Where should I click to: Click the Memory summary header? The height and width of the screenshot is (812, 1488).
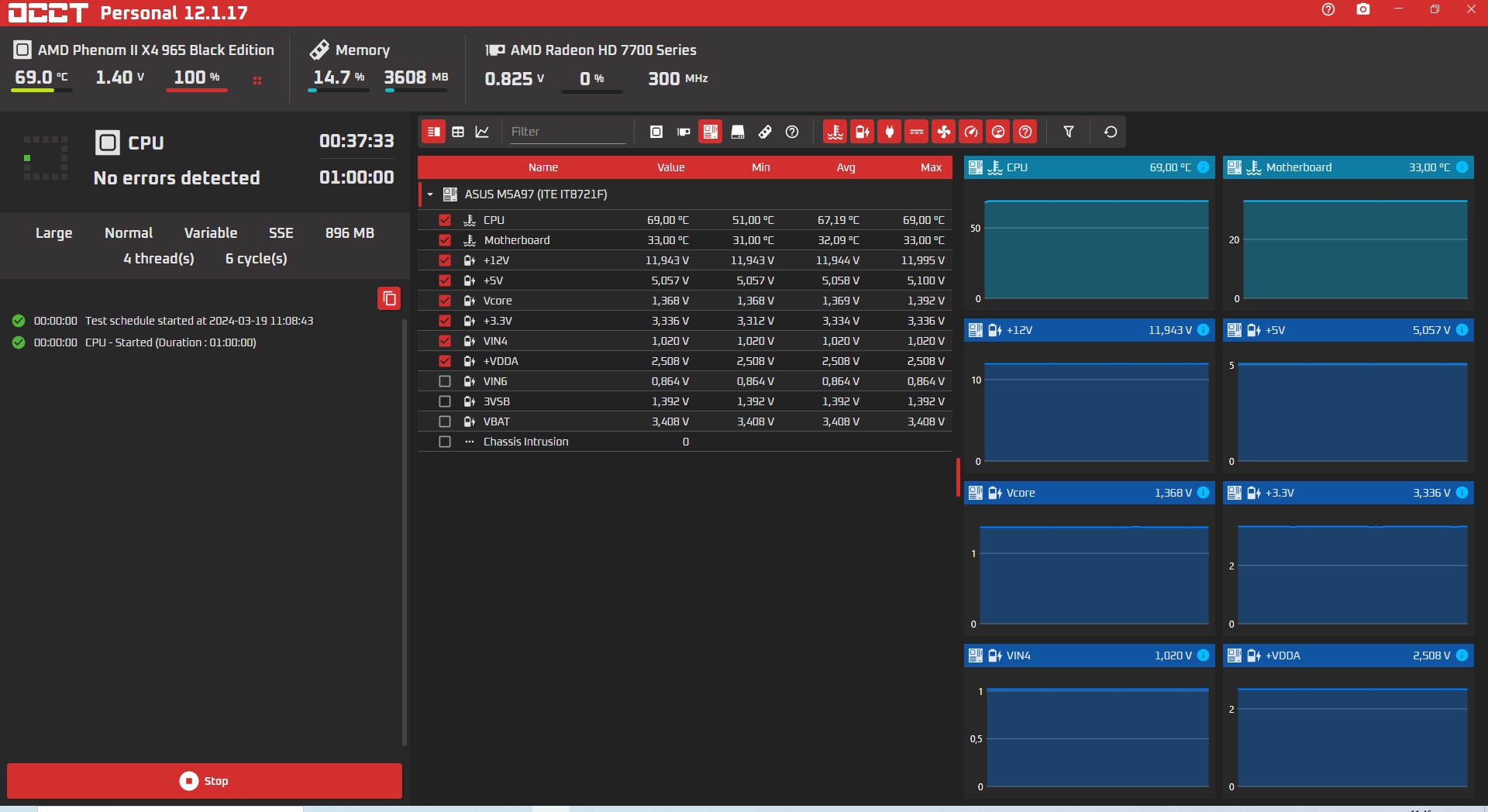tap(350, 50)
